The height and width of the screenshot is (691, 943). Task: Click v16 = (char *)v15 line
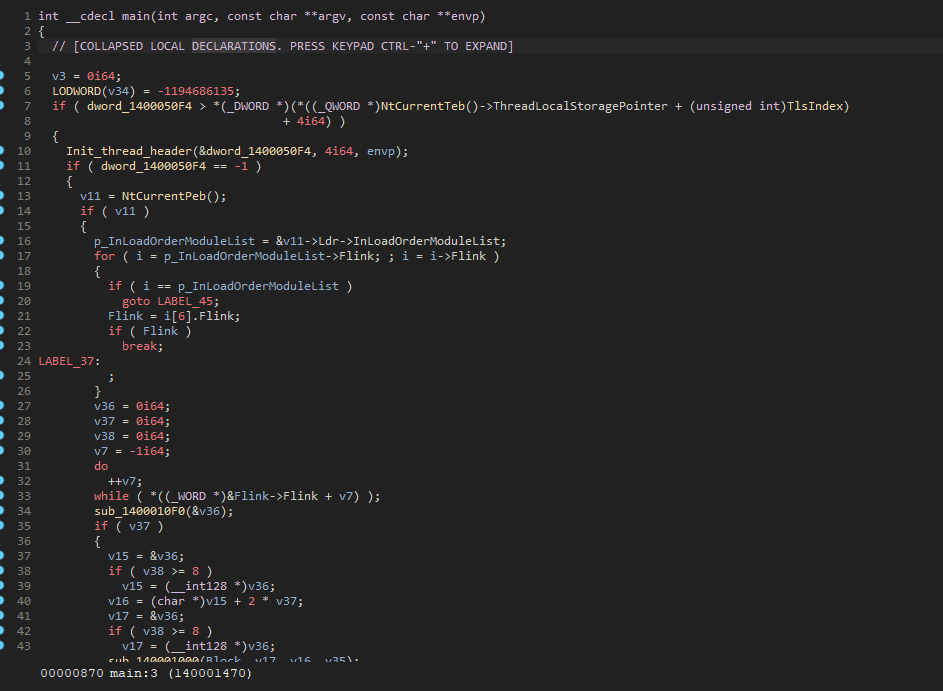(x=206, y=601)
